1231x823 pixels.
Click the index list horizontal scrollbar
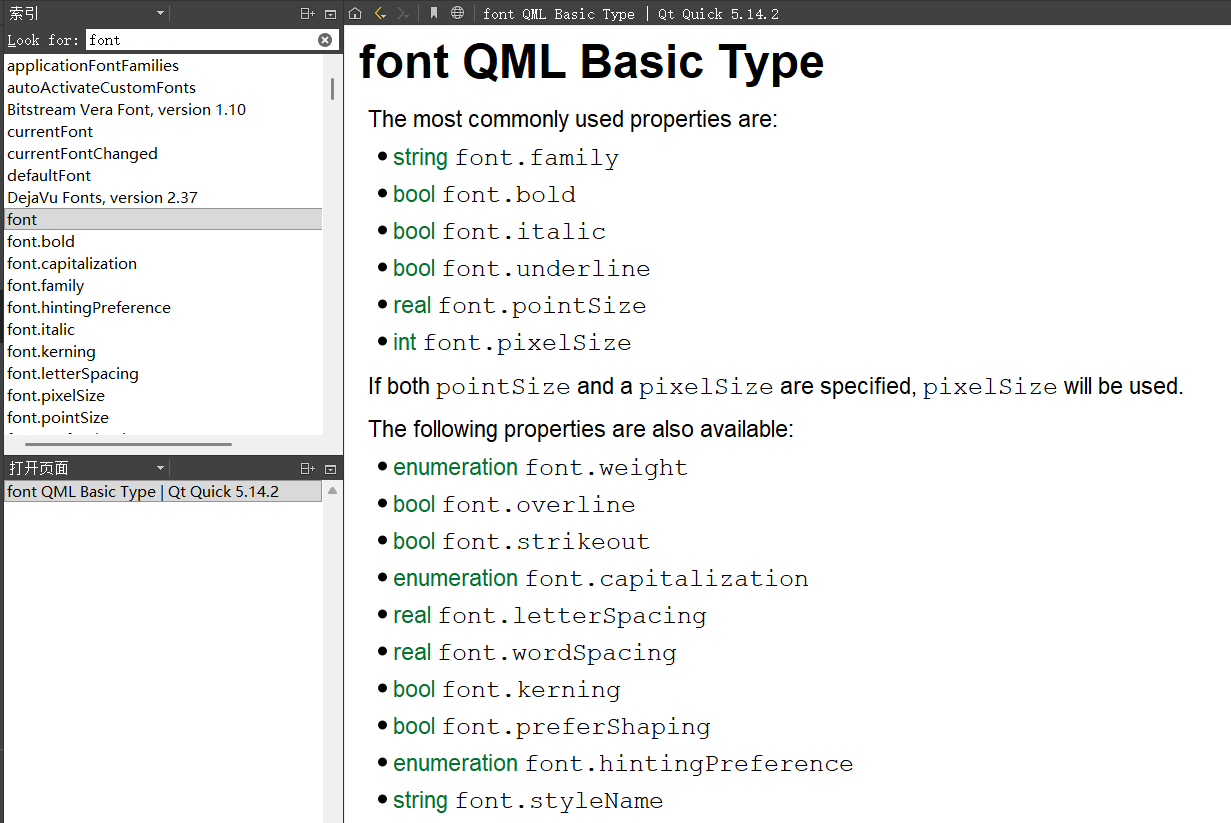[128, 444]
